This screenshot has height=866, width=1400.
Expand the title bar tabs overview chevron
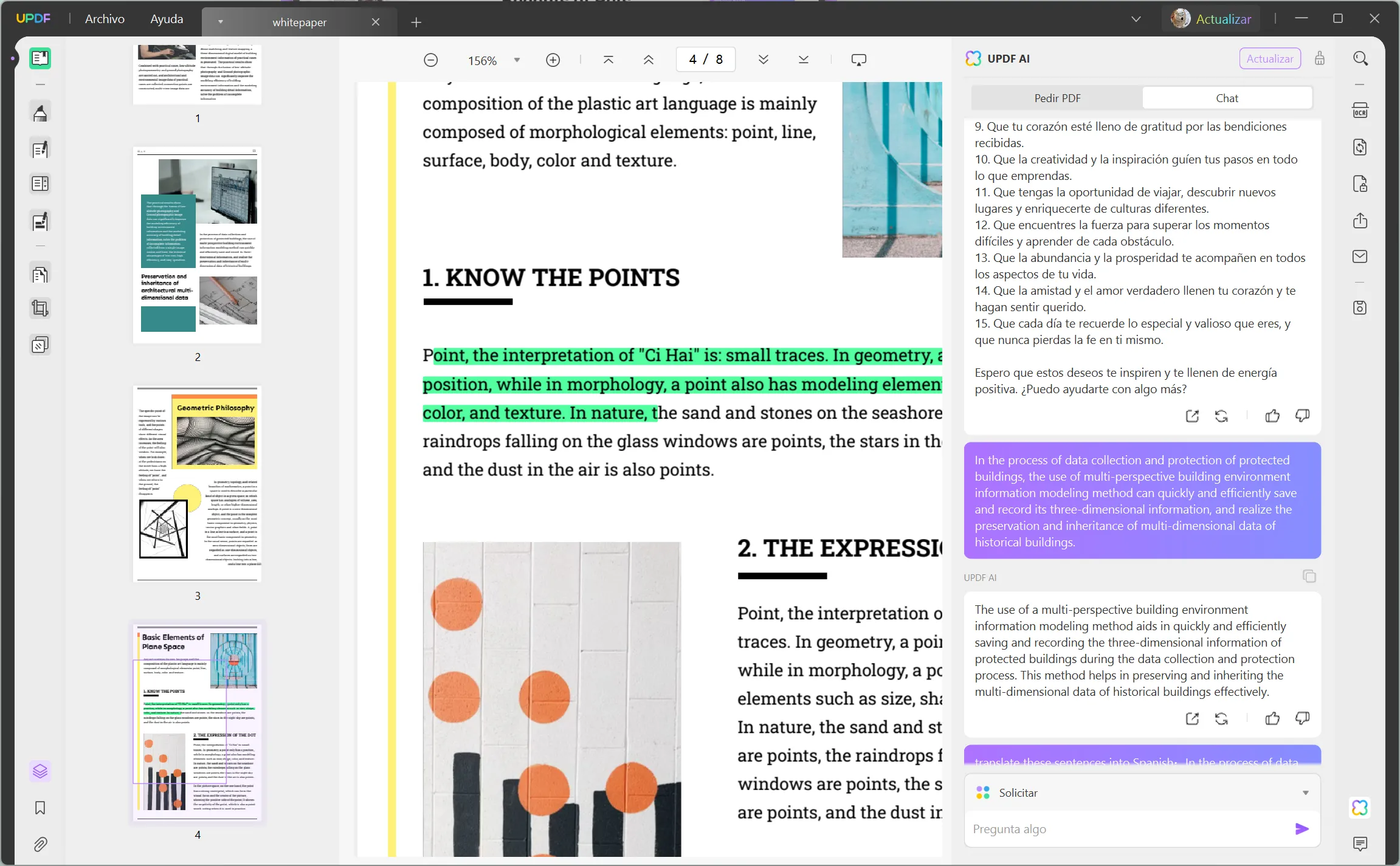pyautogui.click(x=1136, y=19)
